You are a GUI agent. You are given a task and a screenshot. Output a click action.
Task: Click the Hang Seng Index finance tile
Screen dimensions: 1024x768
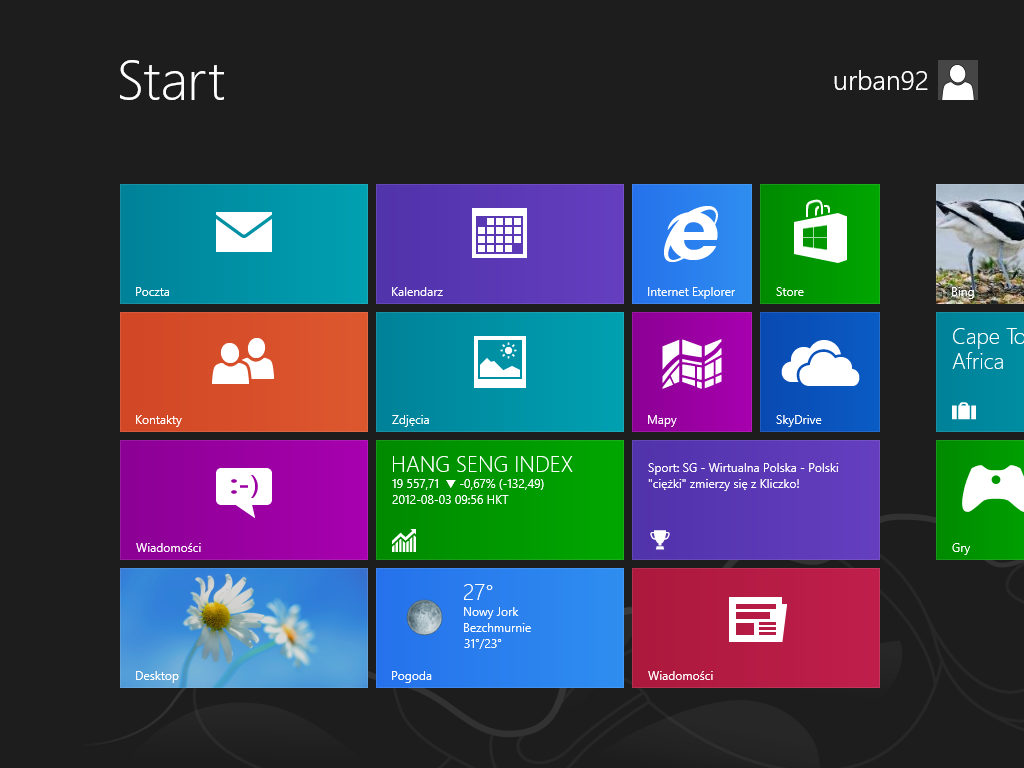(499, 499)
